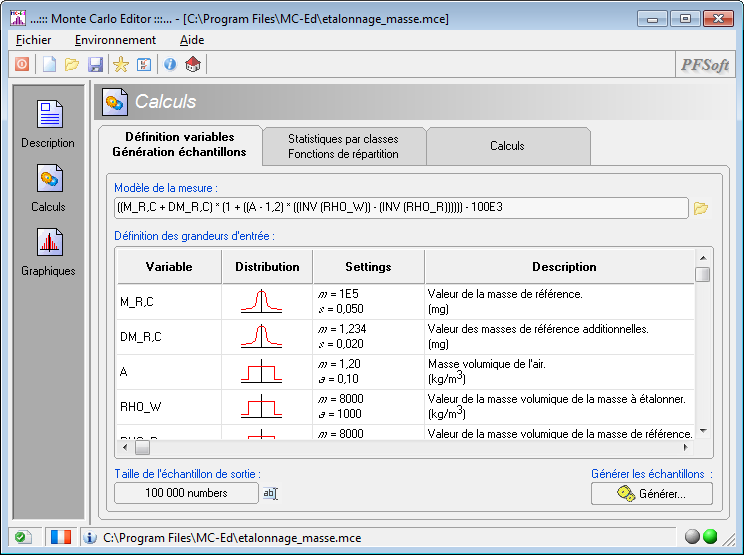Screen dimensions: 744x555
Task: Open the Fichier menu
Action: (x=34, y=40)
